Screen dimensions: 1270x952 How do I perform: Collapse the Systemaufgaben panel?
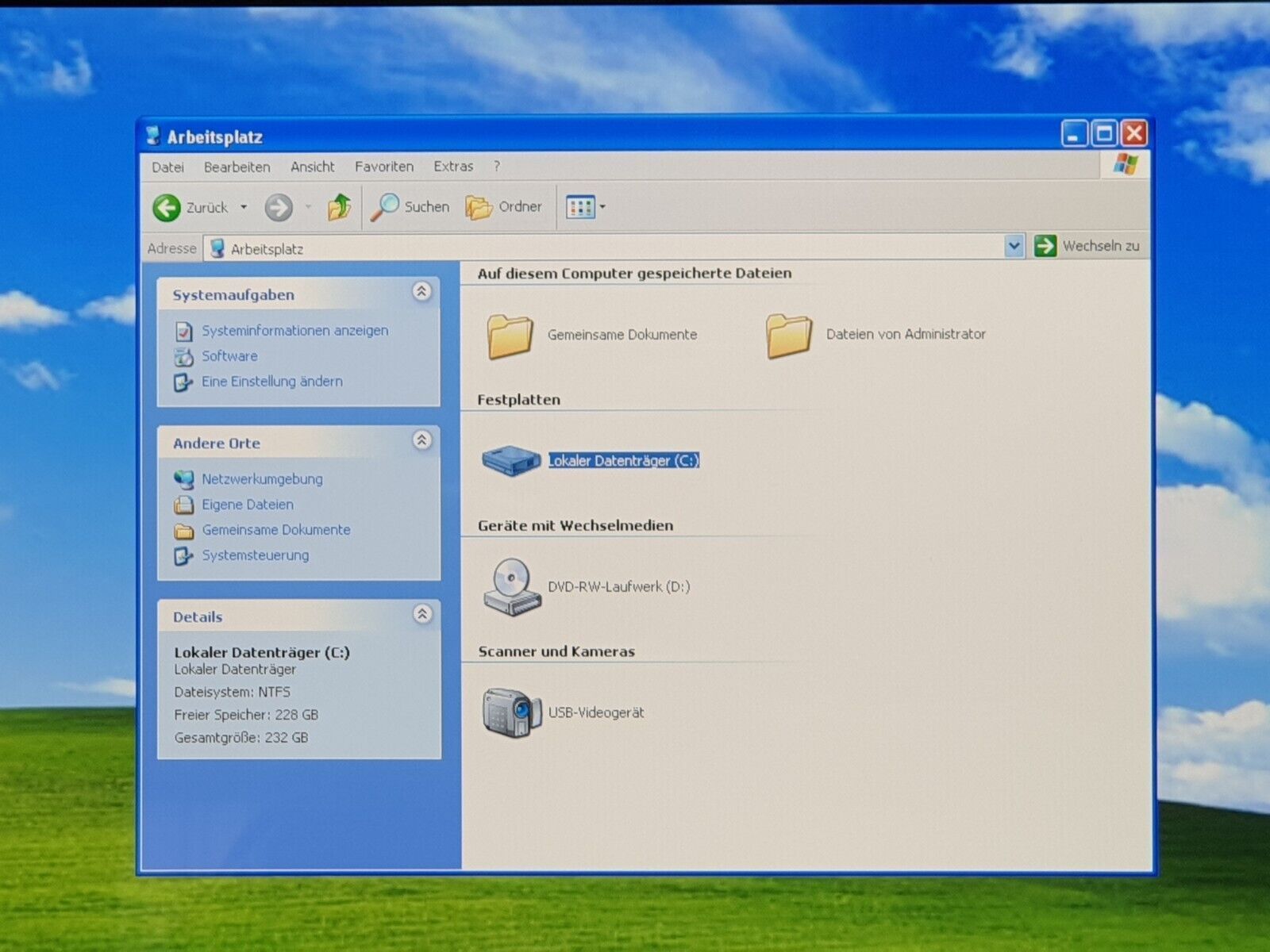tap(421, 291)
